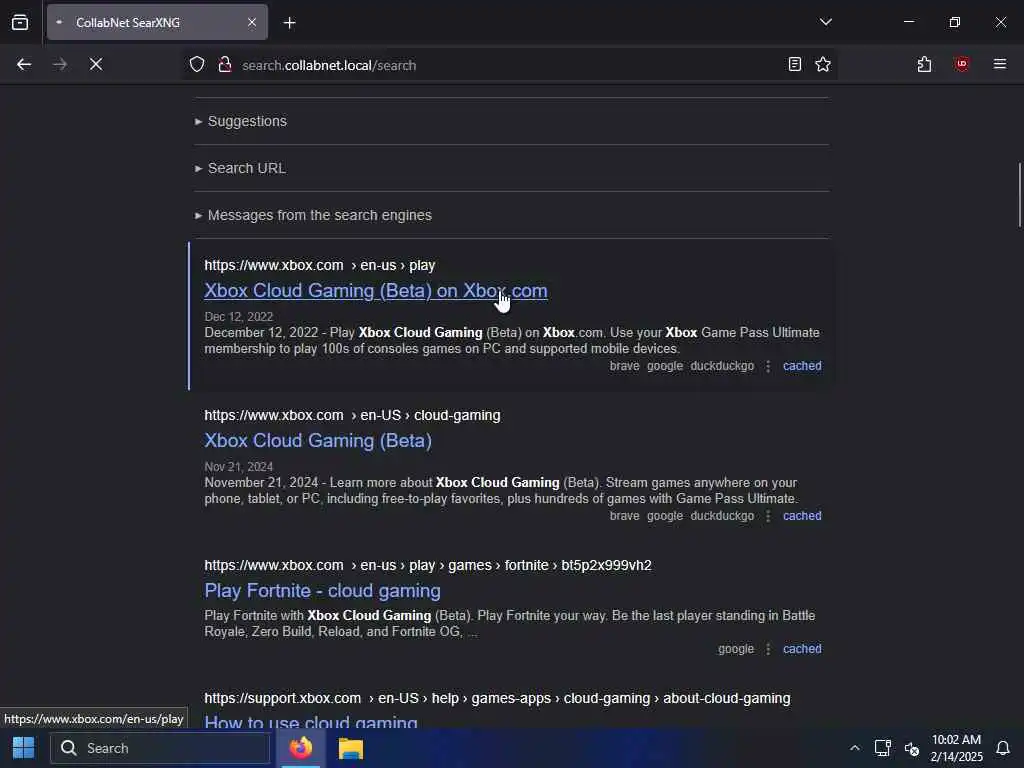Show hidden system tray icons

coord(854,748)
